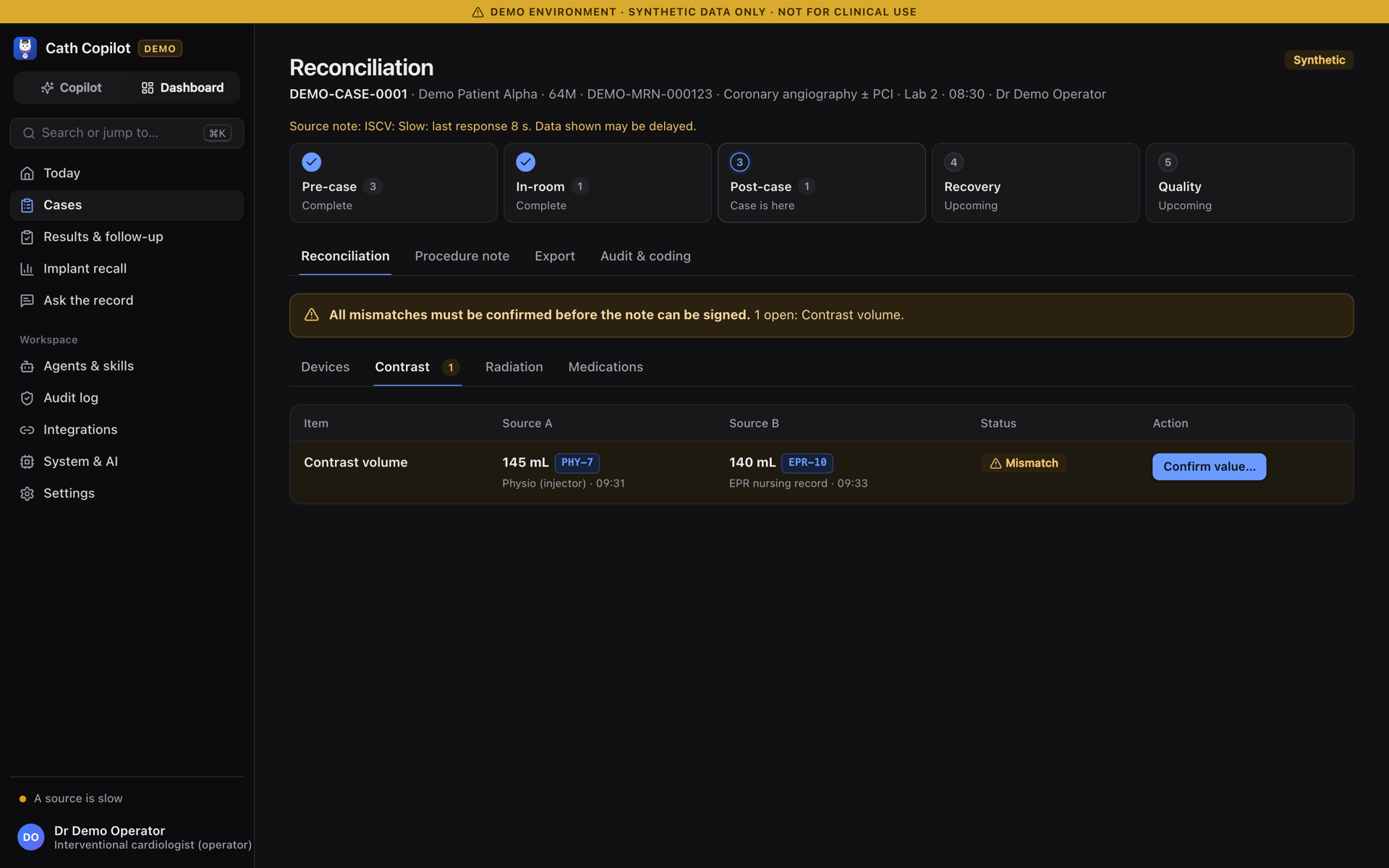Viewport: 1389px width, 868px height.
Task: Click the Confirm value... button
Action: pos(1209,467)
